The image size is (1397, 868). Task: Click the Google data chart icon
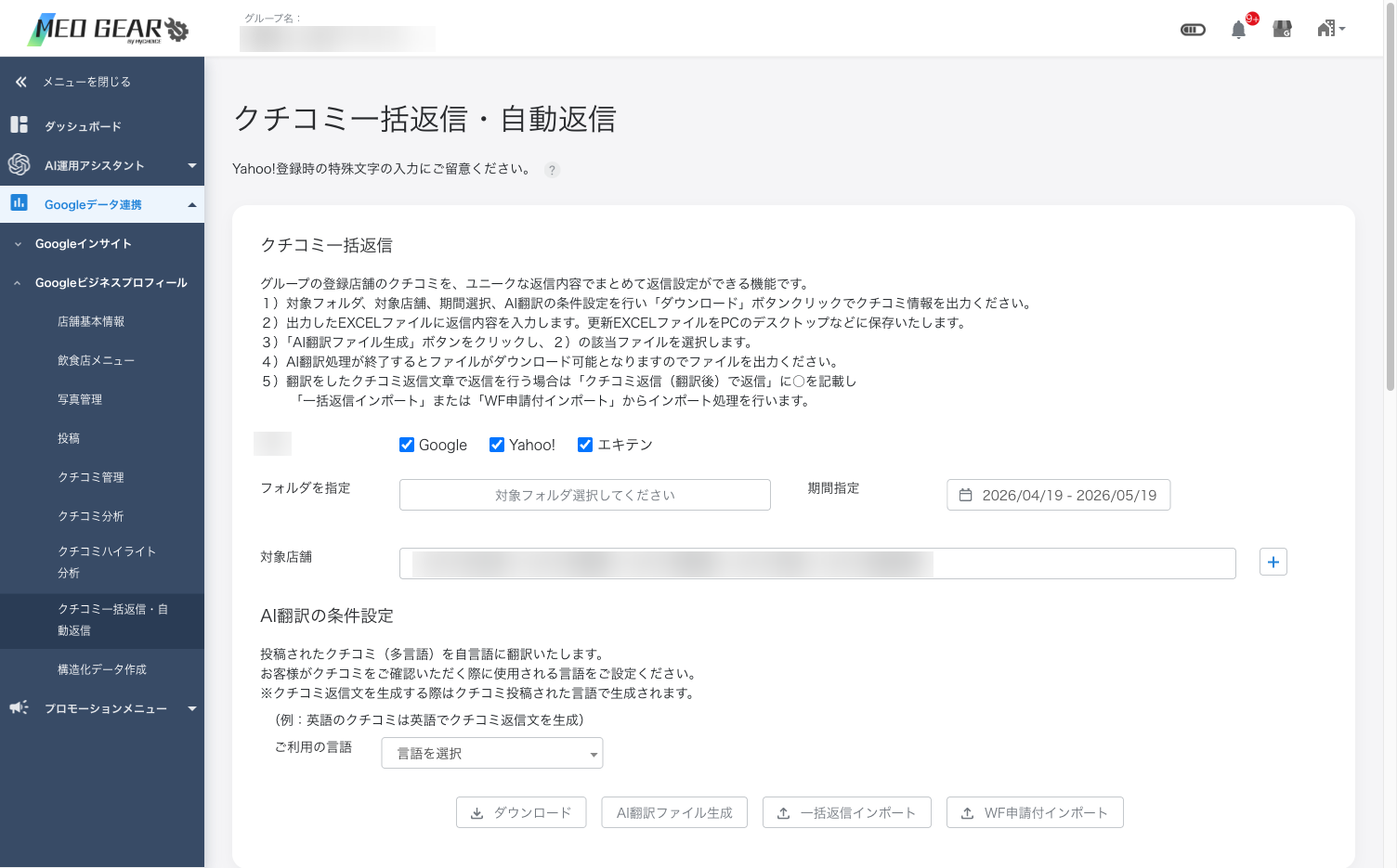coord(19,202)
